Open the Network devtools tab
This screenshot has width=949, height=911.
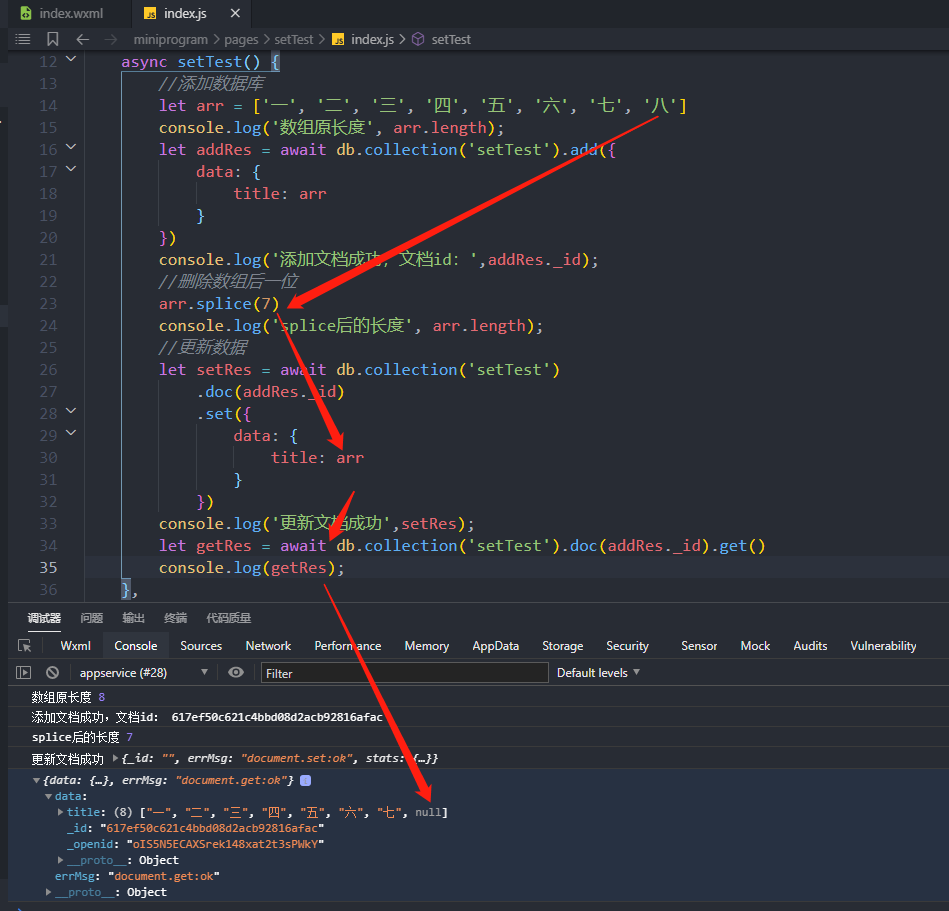click(x=268, y=646)
